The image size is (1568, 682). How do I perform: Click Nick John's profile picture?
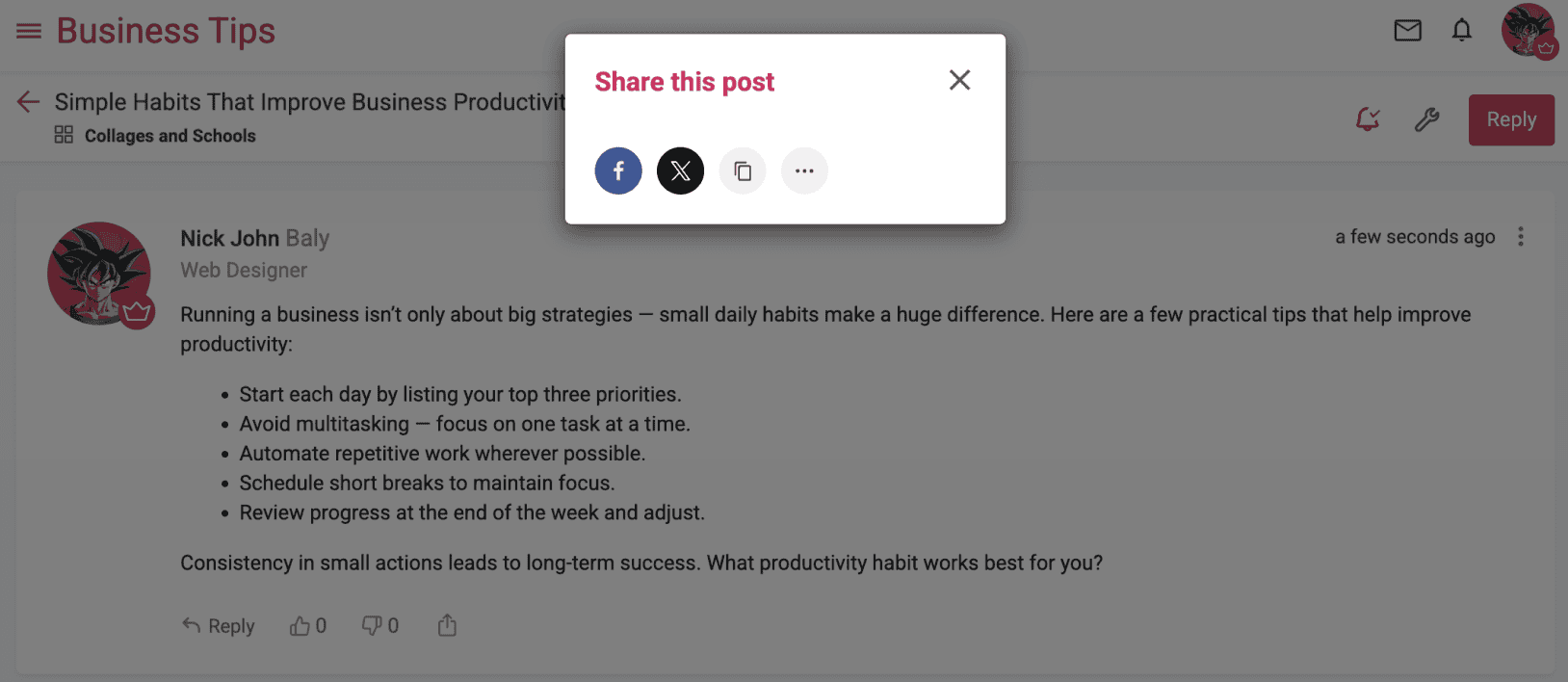click(x=99, y=274)
